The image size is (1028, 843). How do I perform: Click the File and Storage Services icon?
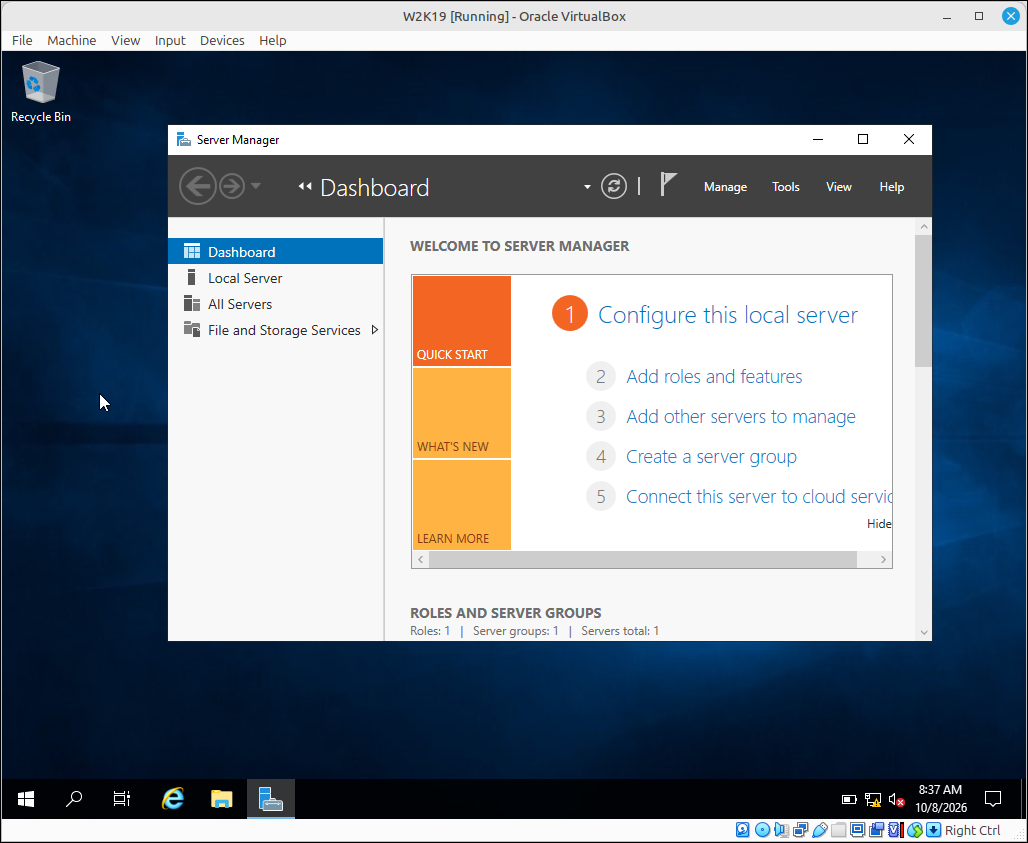(x=191, y=329)
